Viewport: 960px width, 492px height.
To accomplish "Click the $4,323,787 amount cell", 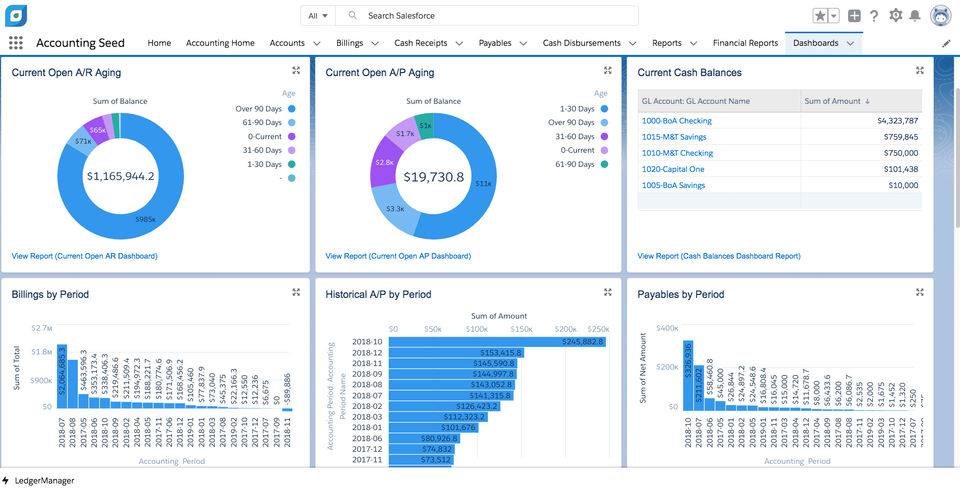I will (861, 121).
